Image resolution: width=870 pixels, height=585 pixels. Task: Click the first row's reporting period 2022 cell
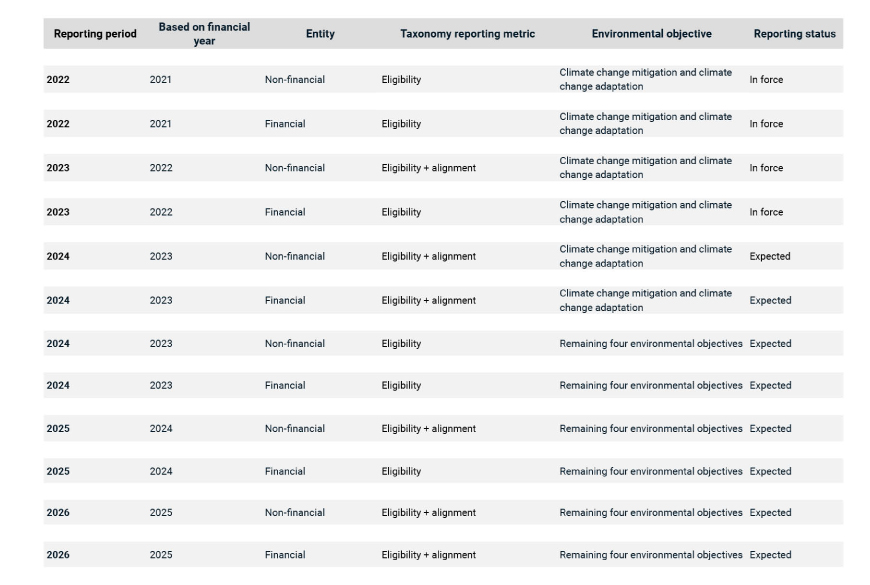click(x=58, y=80)
